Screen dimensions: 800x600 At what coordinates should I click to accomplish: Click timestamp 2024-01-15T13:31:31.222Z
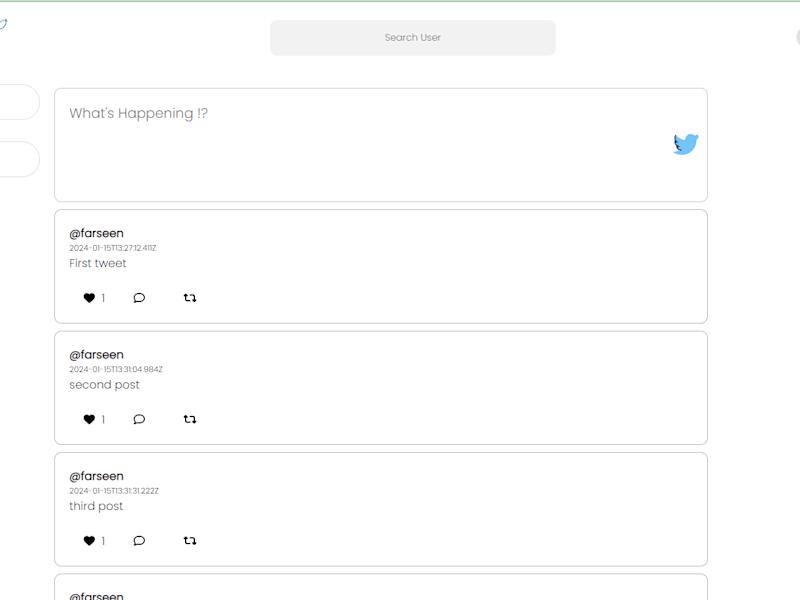click(x=114, y=491)
